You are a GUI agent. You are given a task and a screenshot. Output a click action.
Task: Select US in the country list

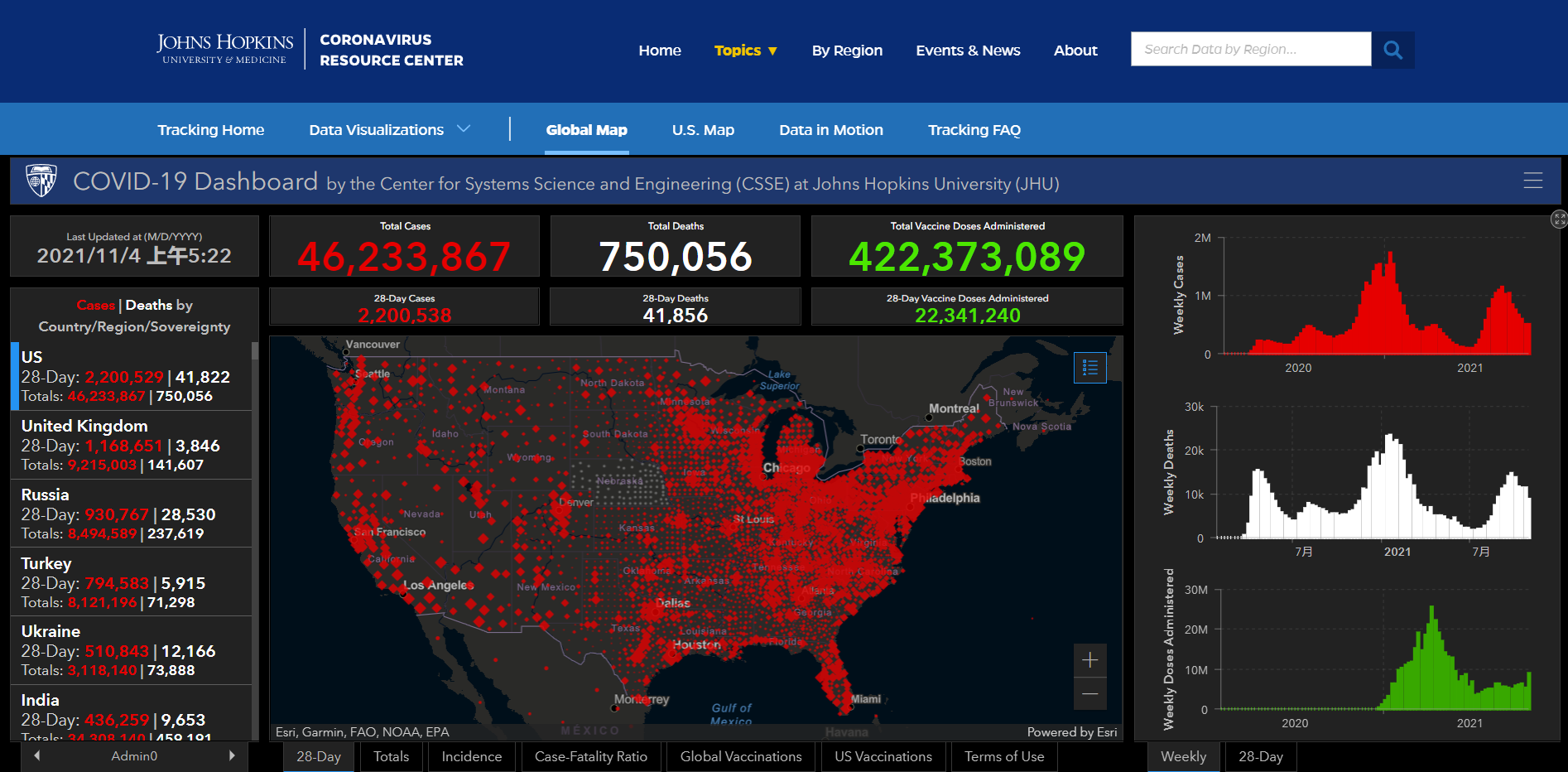(x=131, y=376)
